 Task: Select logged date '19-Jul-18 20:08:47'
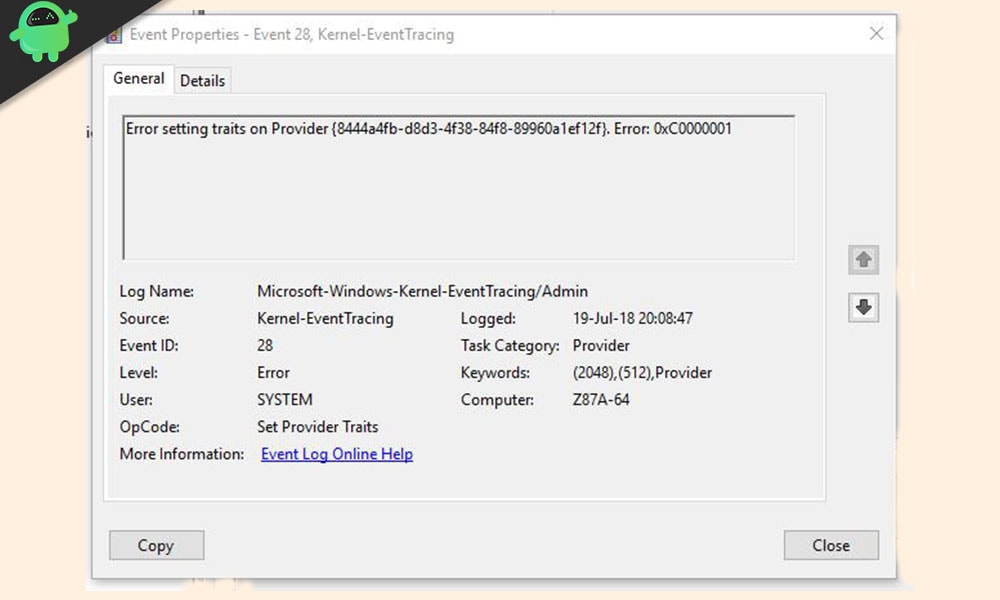(x=633, y=318)
